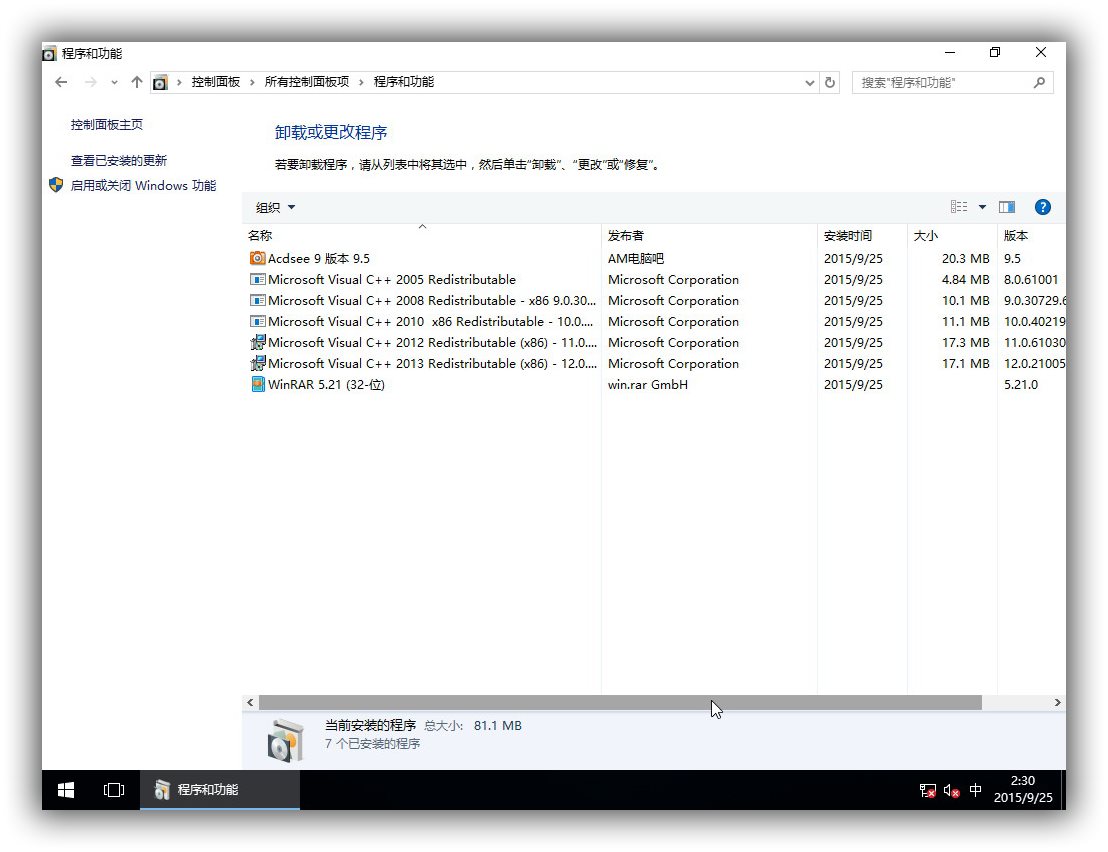Click publisher win.rar GmbH
The image size is (1108, 852).
coord(648,384)
